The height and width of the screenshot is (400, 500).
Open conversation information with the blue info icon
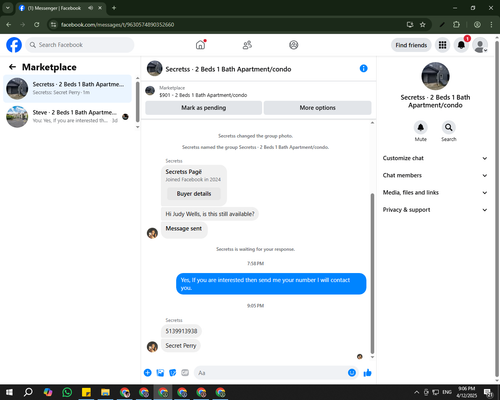[x=363, y=68]
